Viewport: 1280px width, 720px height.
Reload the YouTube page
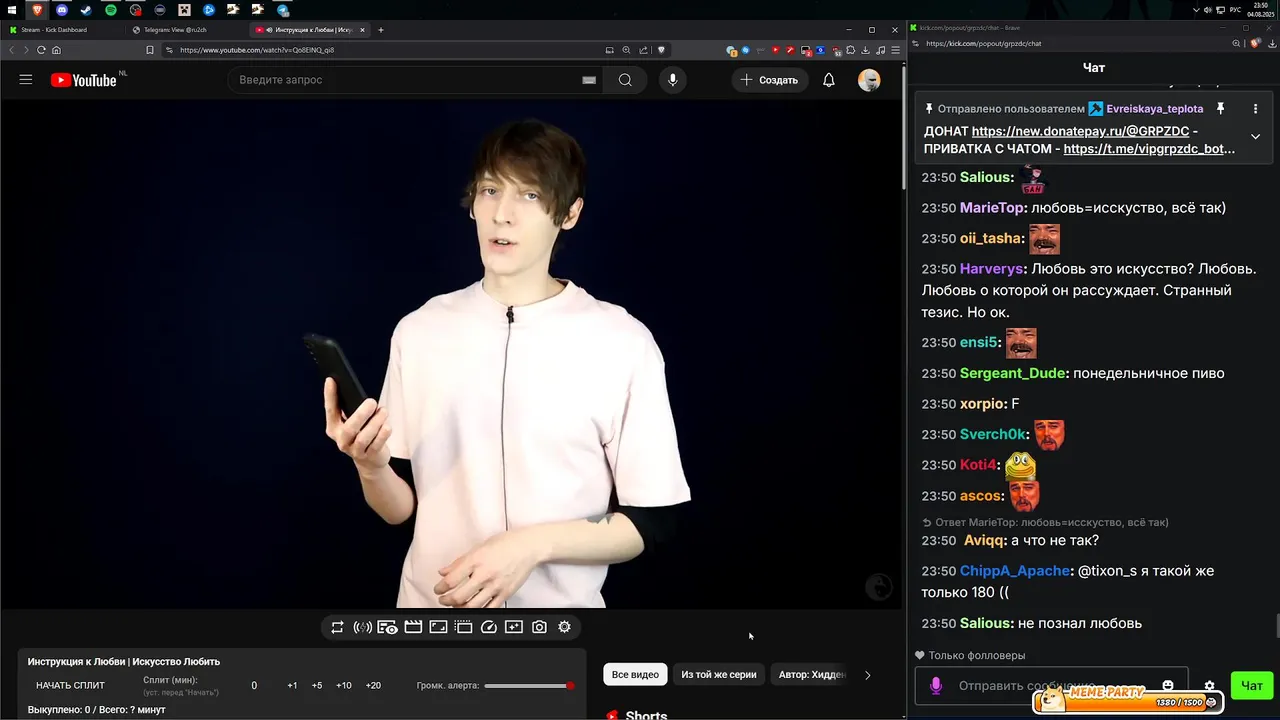coord(41,50)
